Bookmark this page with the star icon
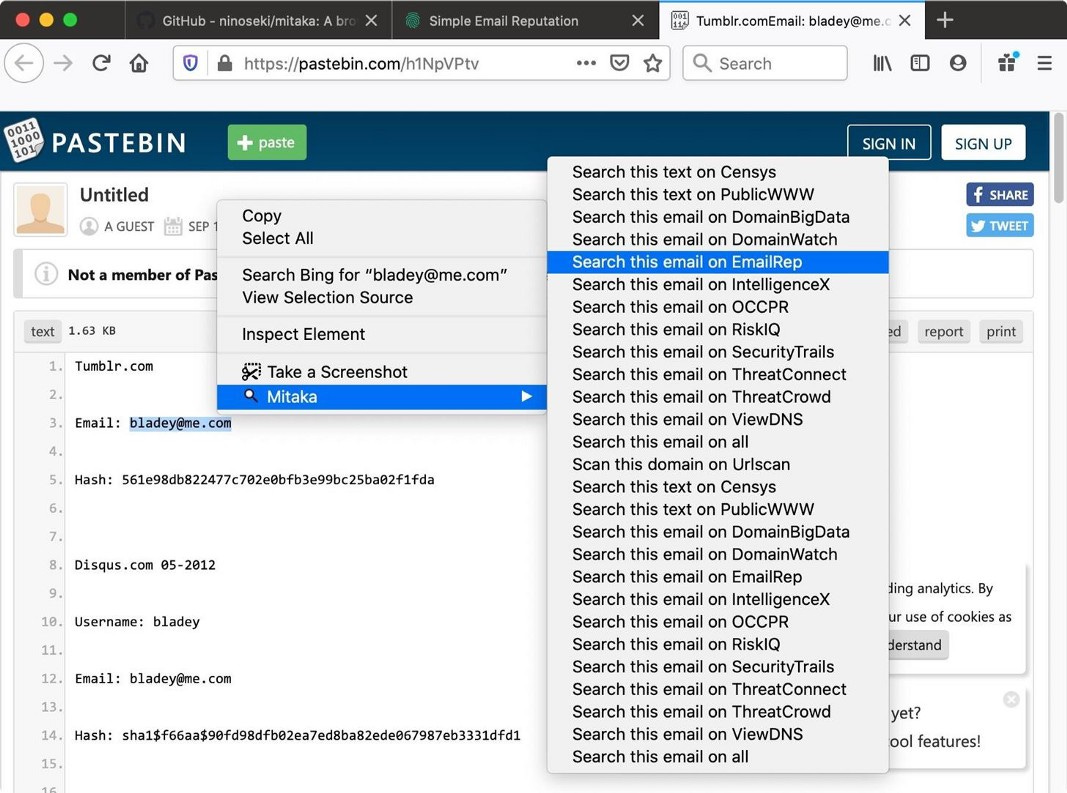The width and height of the screenshot is (1067, 793). point(653,63)
